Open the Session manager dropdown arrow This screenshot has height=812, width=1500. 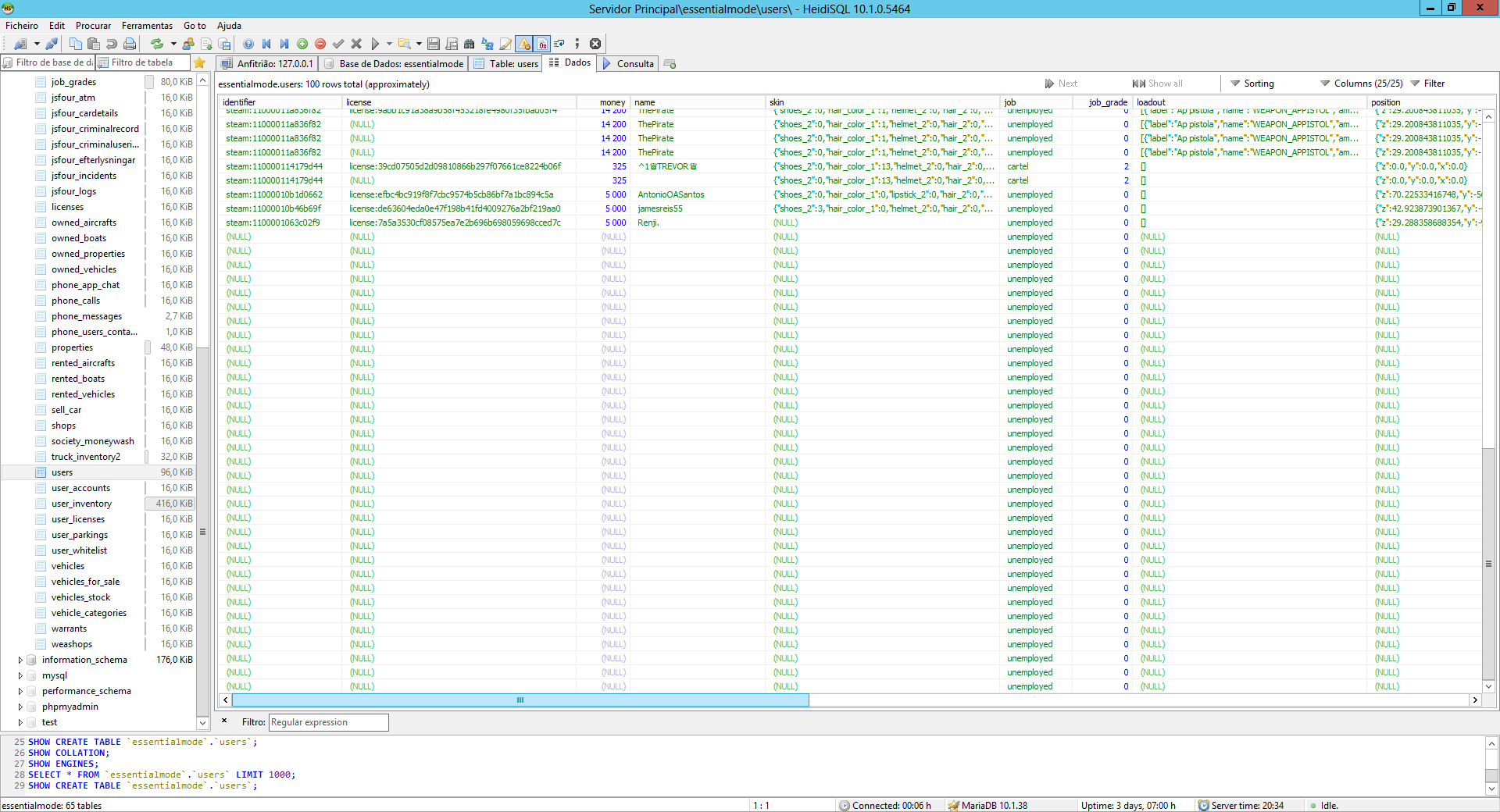pyautogui.click(x=37, y=44)
